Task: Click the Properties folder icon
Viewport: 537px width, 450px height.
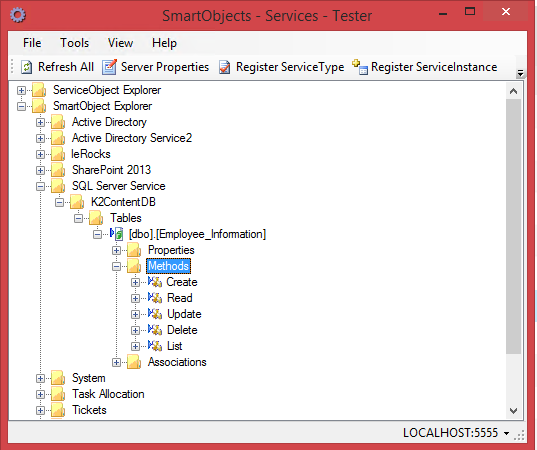Action: click(x=134, y=250)
